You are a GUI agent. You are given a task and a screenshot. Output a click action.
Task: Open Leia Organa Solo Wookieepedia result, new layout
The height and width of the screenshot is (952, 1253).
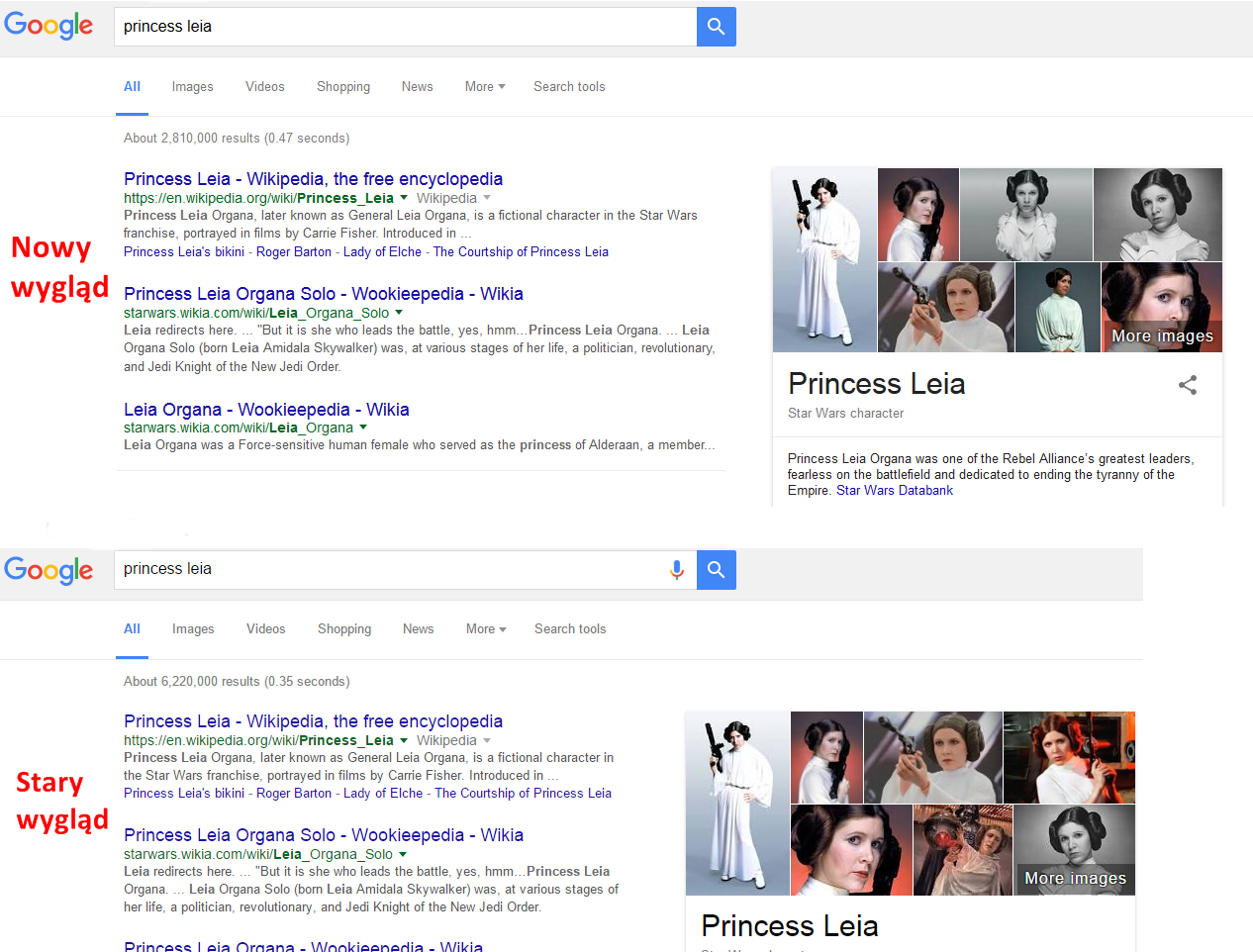click(324, 294)
